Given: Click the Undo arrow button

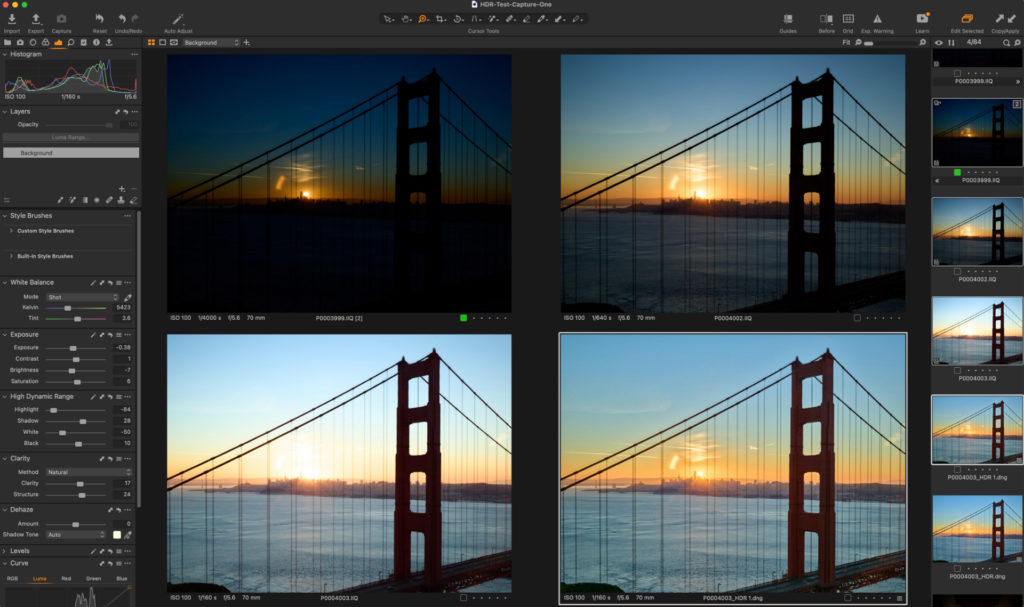Looking at the screenshot, I should (122, 19).
